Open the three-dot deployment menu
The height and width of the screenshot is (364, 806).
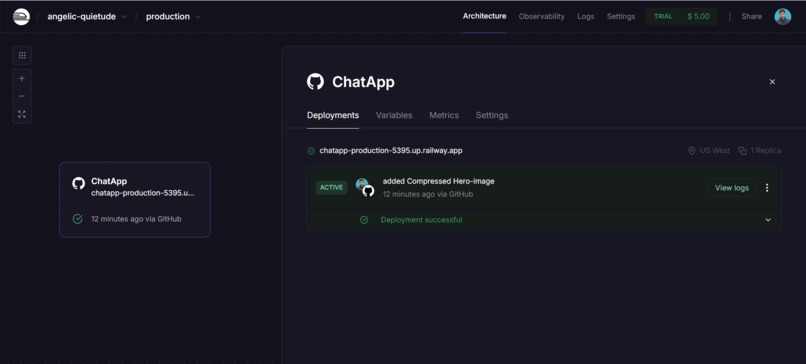(767, 188)
